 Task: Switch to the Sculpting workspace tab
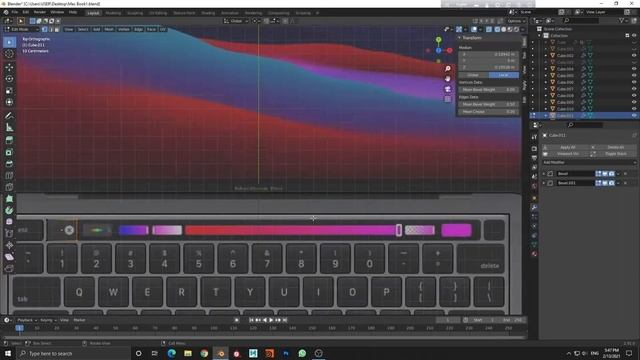point(135,13)
